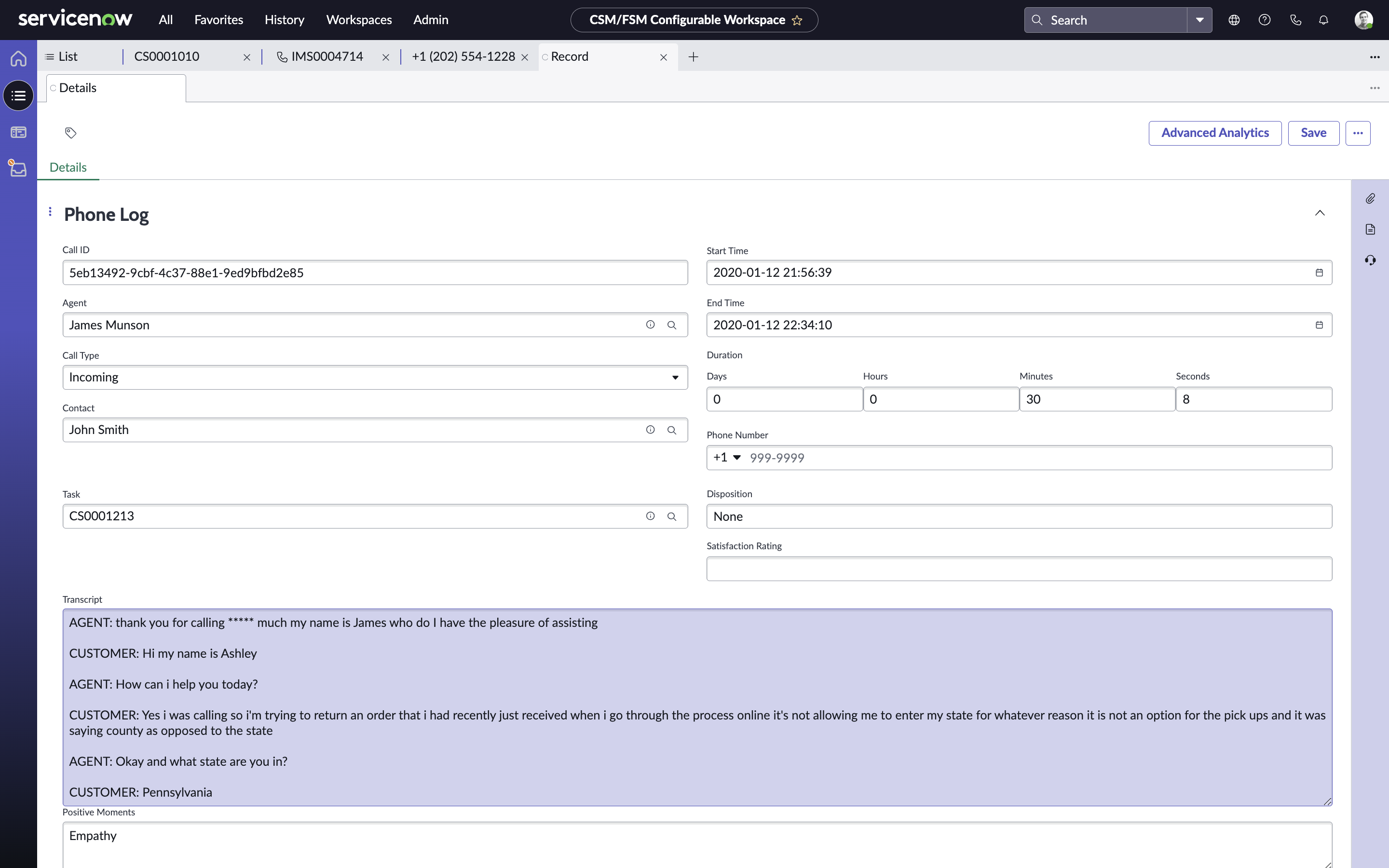The image size is (1389, 868).
Task: Click the search magnifier icon in Task field
Action: pyautogui.click(x=671, y=516)
